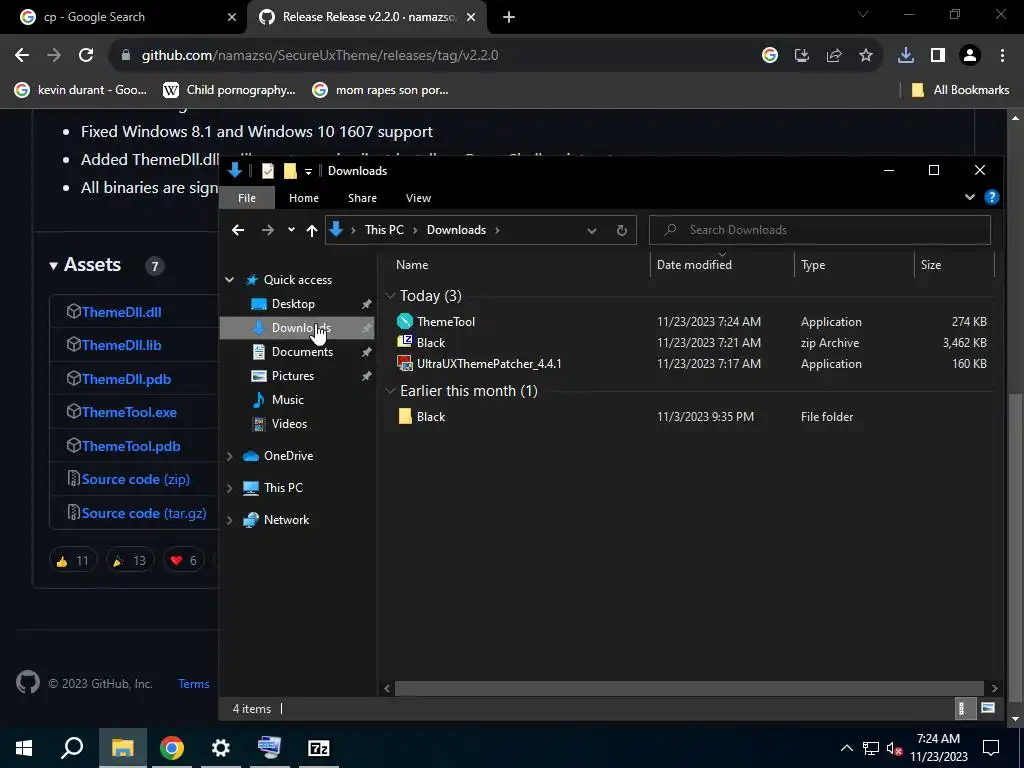Unpin Documents from Quick access

coord(366,352)
